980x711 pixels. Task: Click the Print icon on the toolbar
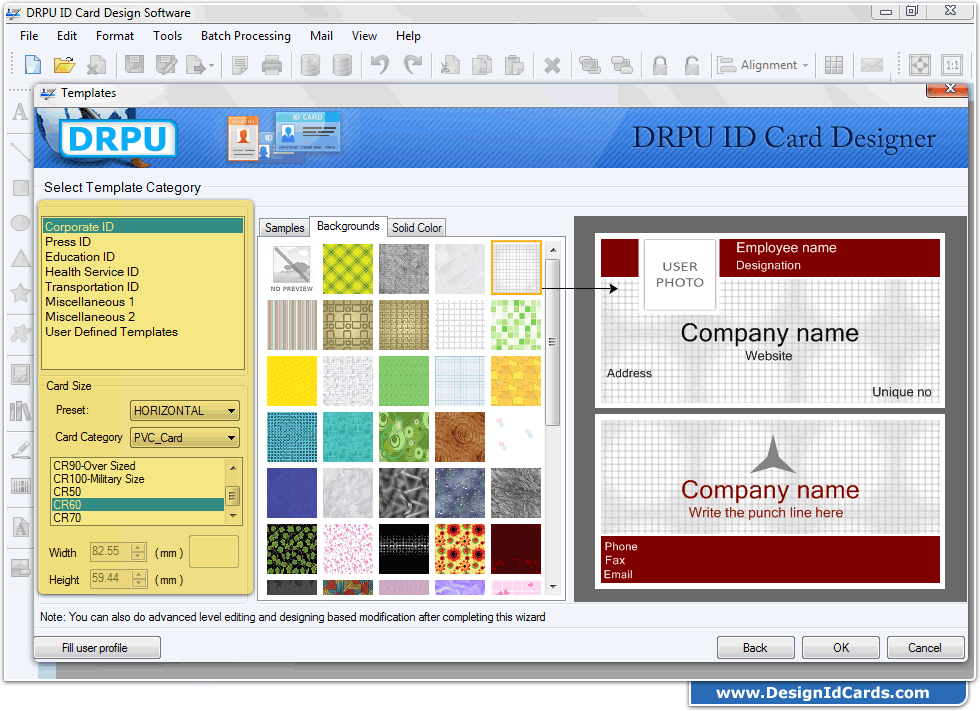pos(271,64)
